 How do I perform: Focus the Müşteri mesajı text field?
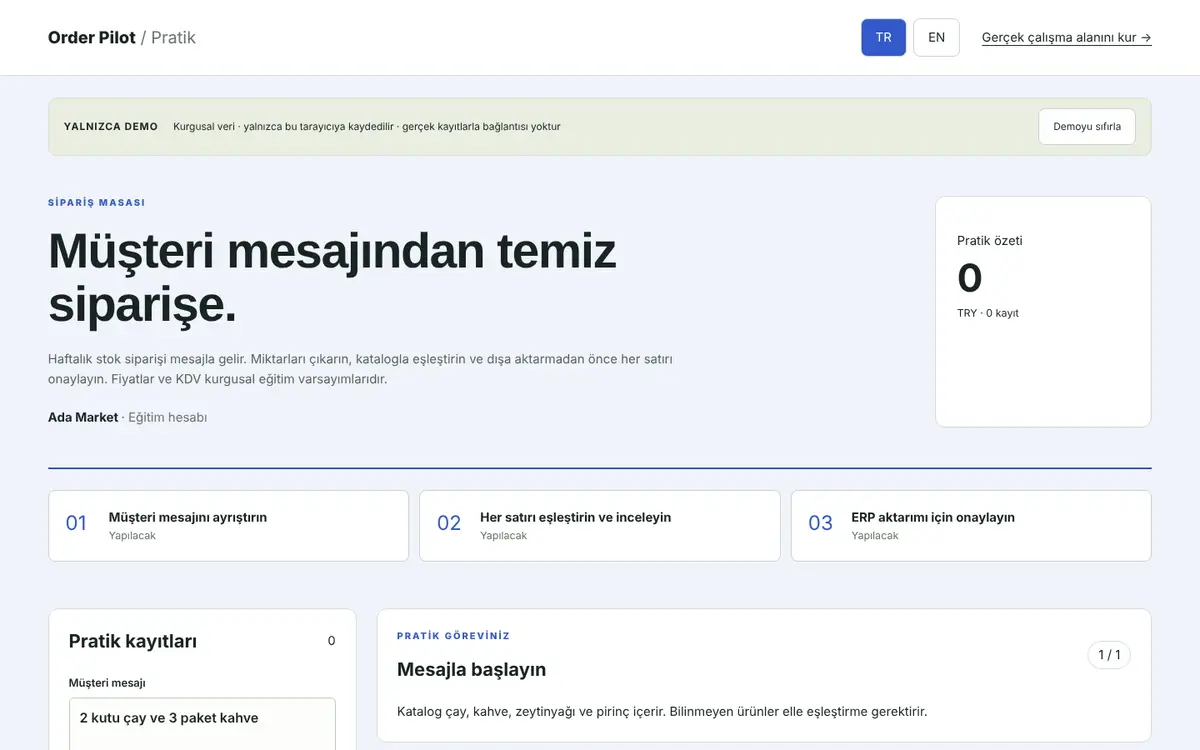[202, 724]
